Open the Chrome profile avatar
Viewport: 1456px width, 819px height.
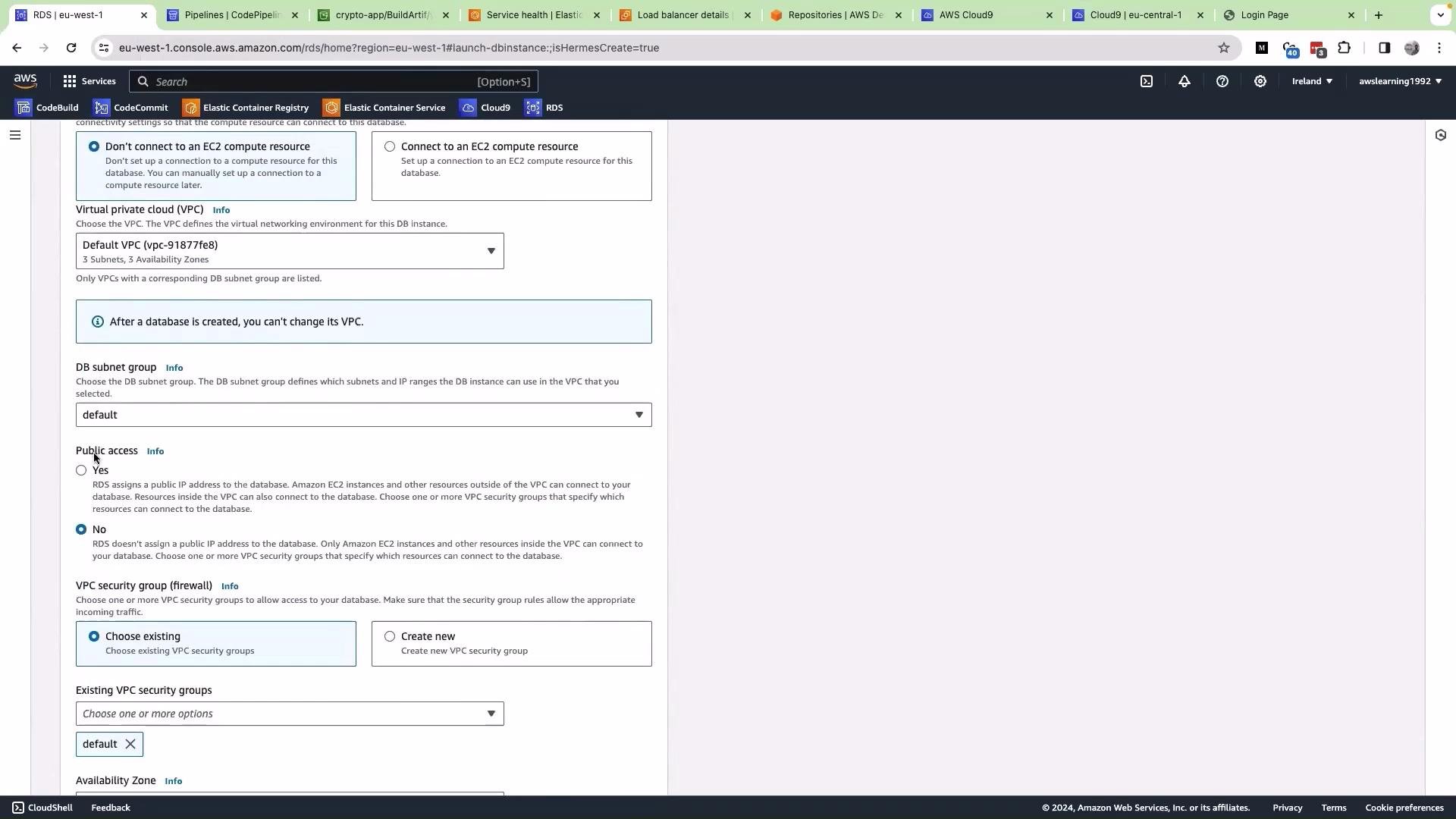coord(1412,48)
